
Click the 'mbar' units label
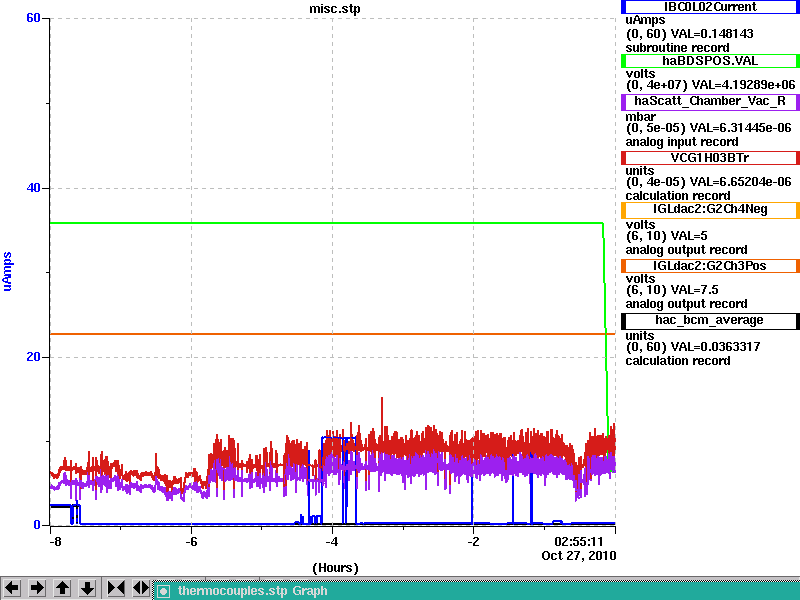[641, 117]
